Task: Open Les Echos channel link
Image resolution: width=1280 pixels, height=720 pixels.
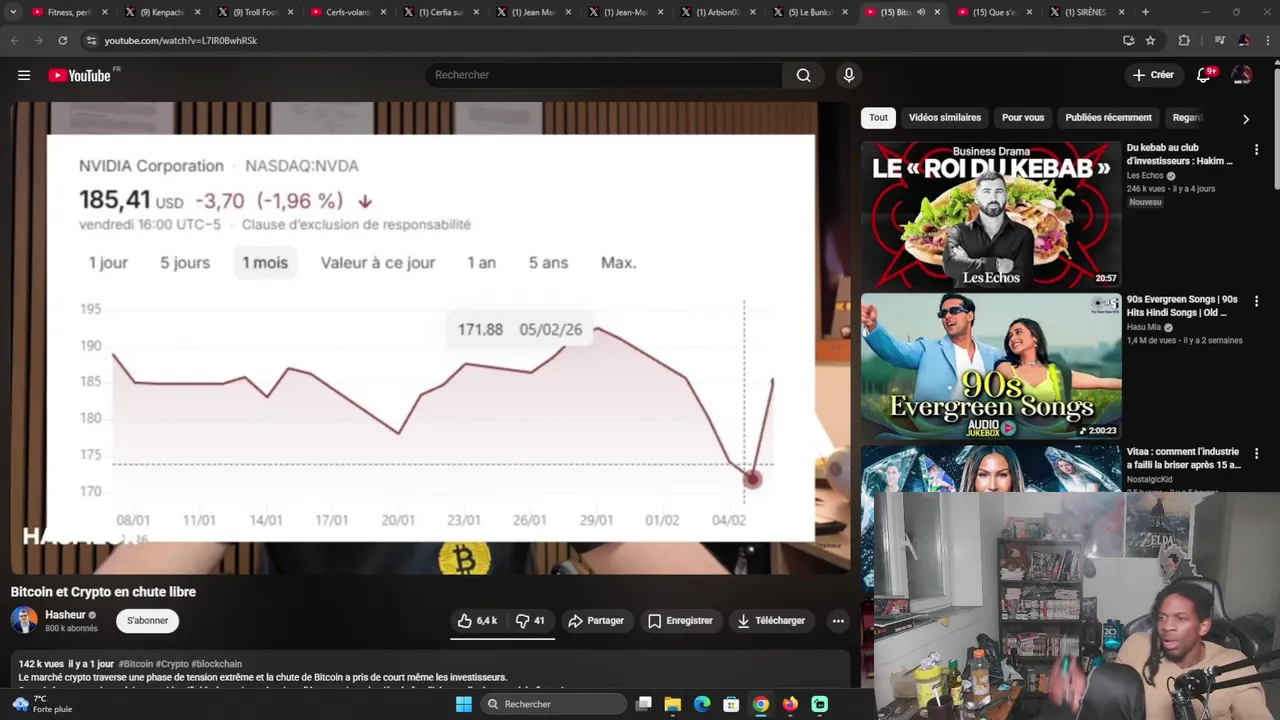Action: coord(1145,176)
